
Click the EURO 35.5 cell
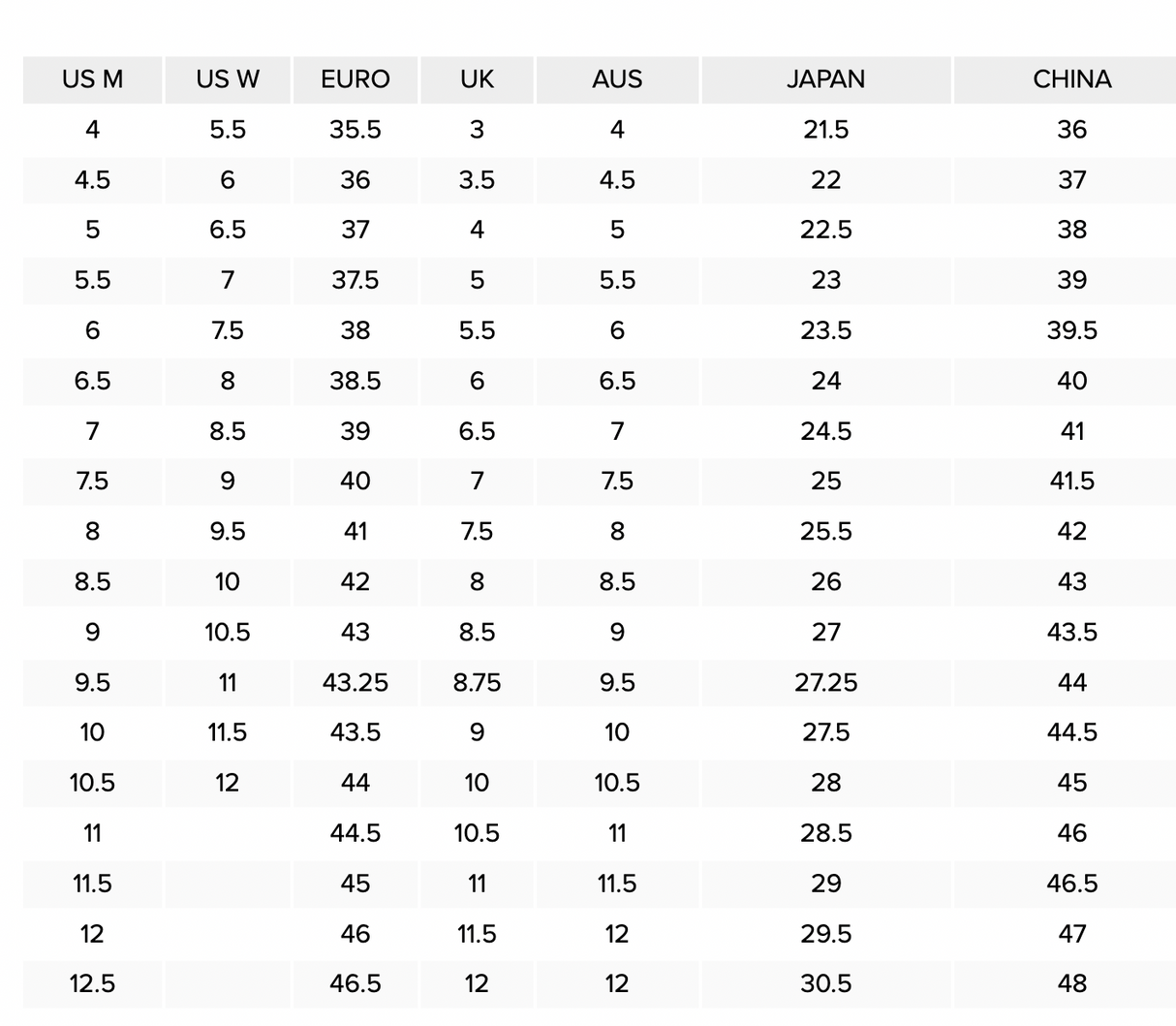pyautogui.click(x=356, y=130)
